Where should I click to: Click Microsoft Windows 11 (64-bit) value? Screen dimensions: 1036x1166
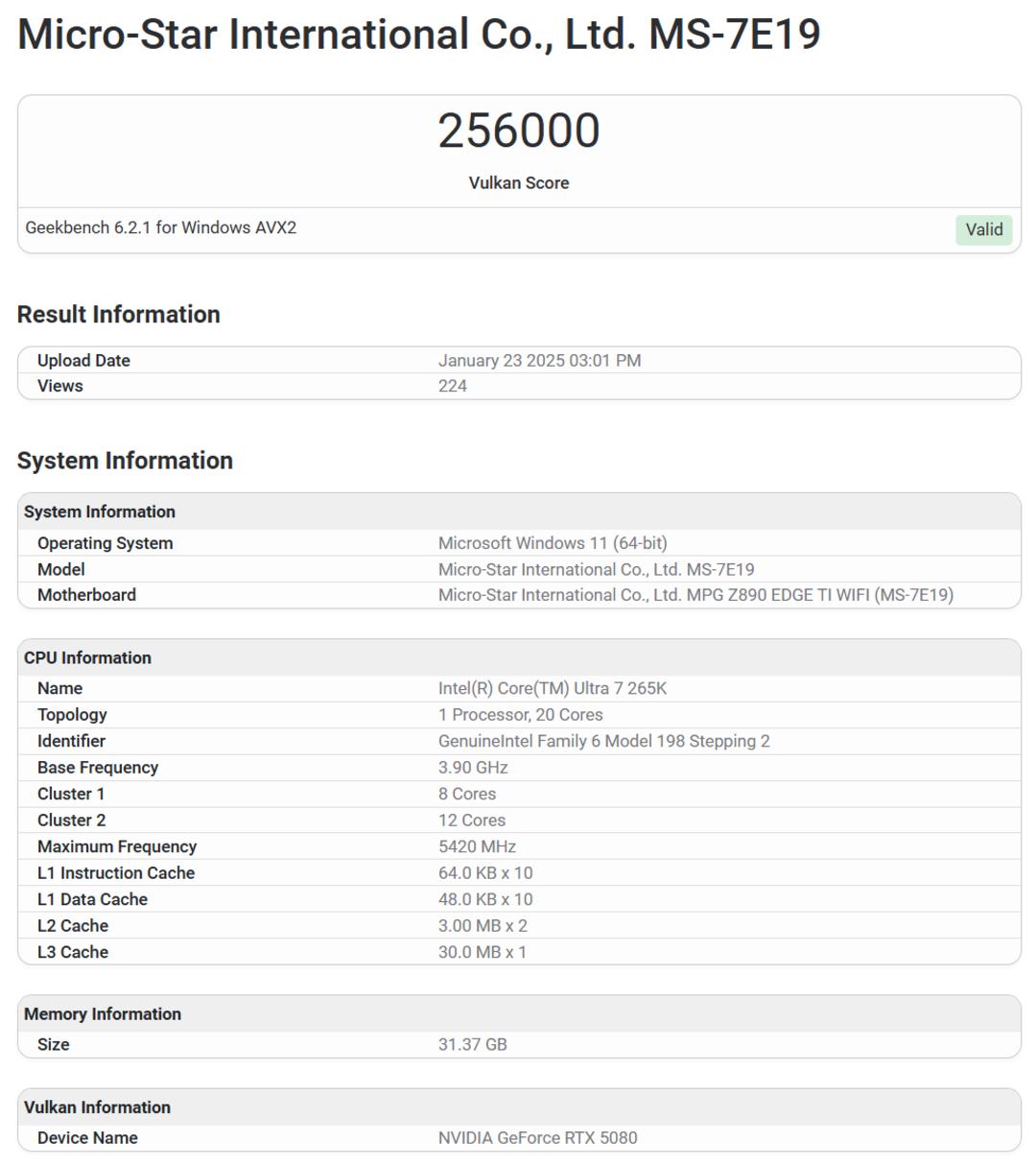553,542
